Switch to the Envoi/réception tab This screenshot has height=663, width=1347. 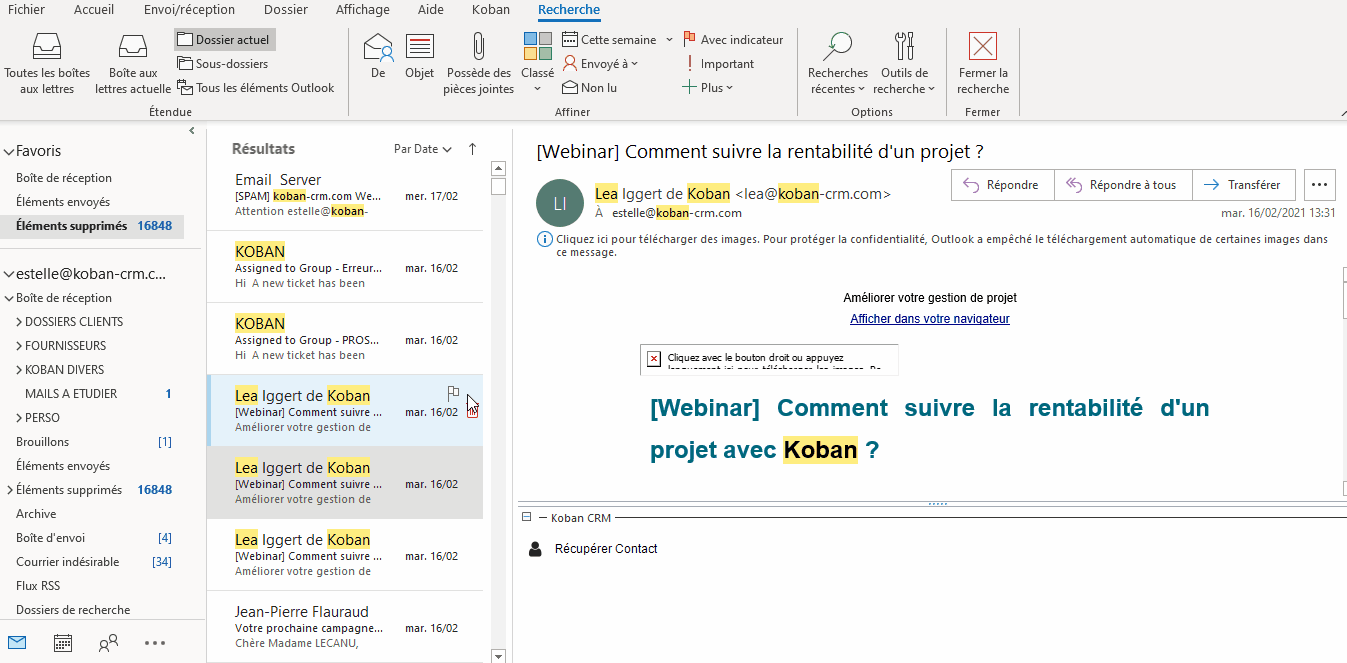coord(189,10)
